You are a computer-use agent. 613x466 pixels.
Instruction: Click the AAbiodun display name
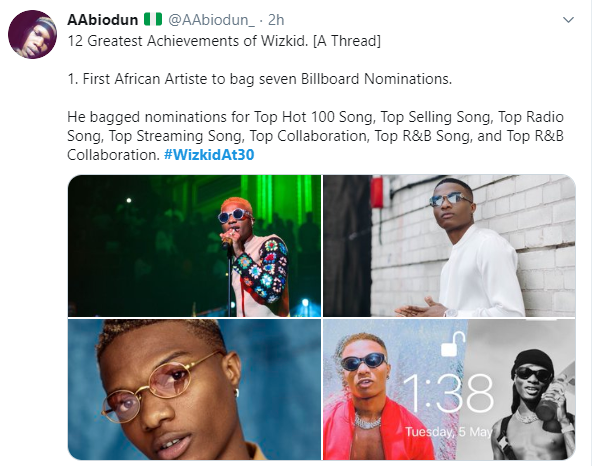click(x=102, y=20)
